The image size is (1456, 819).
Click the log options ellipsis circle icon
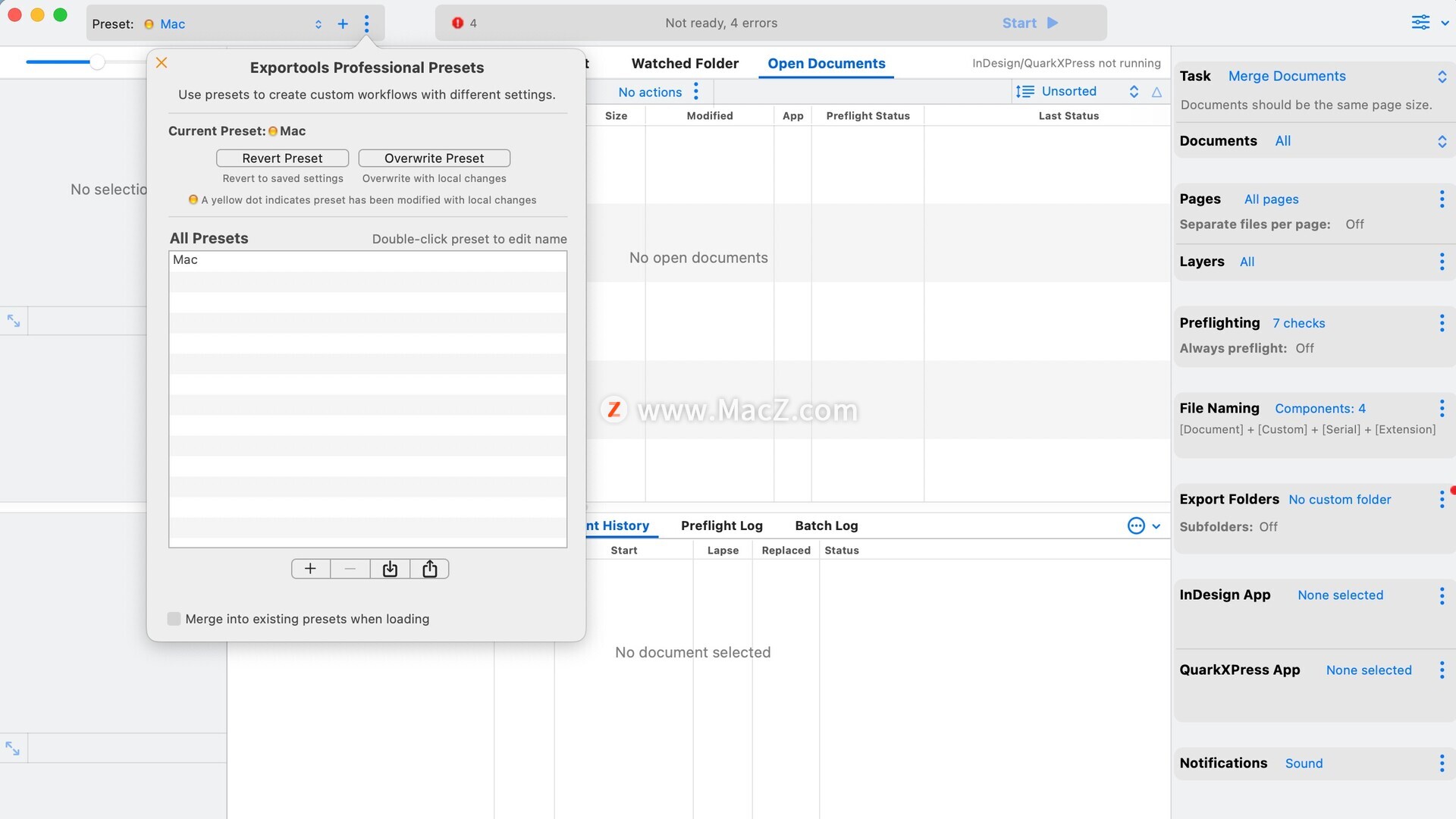pyautogui.click(x=1136, y=526)
